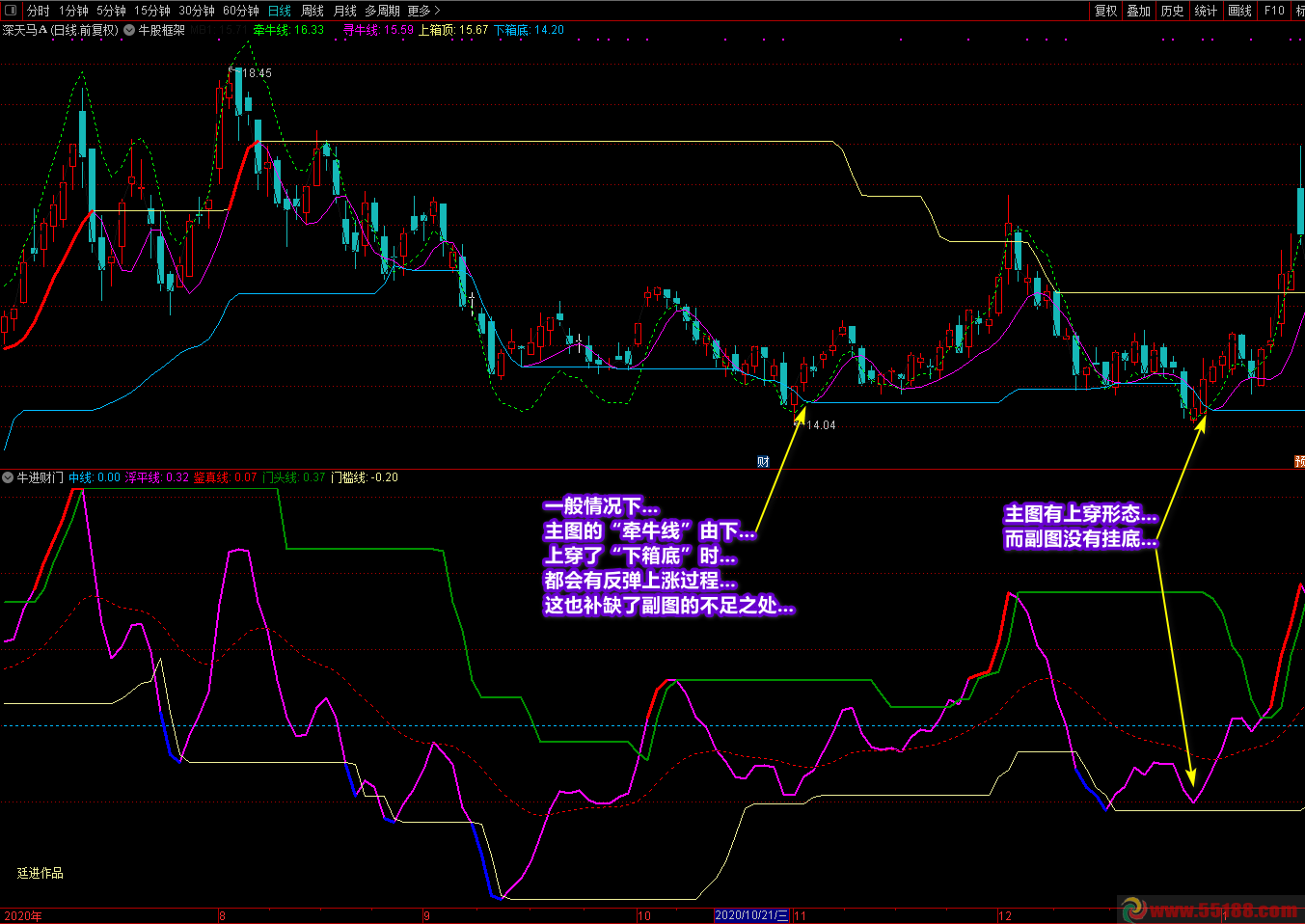Open the 多周期 multi-period view
Viewport: 1305px width, 924px height.
382,11
